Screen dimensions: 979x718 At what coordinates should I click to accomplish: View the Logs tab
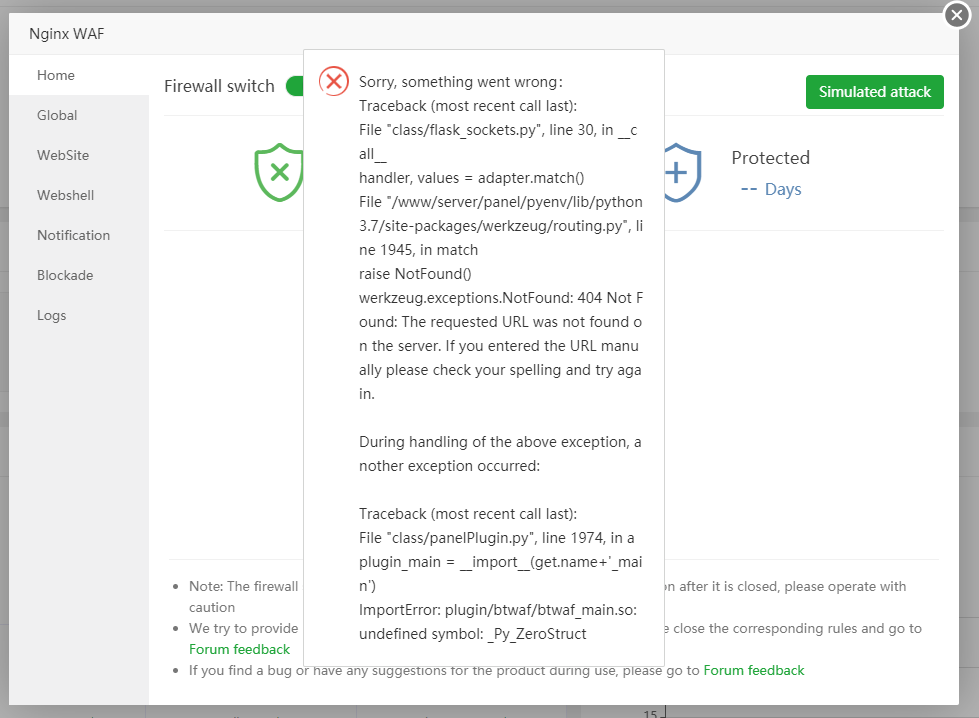52,315
